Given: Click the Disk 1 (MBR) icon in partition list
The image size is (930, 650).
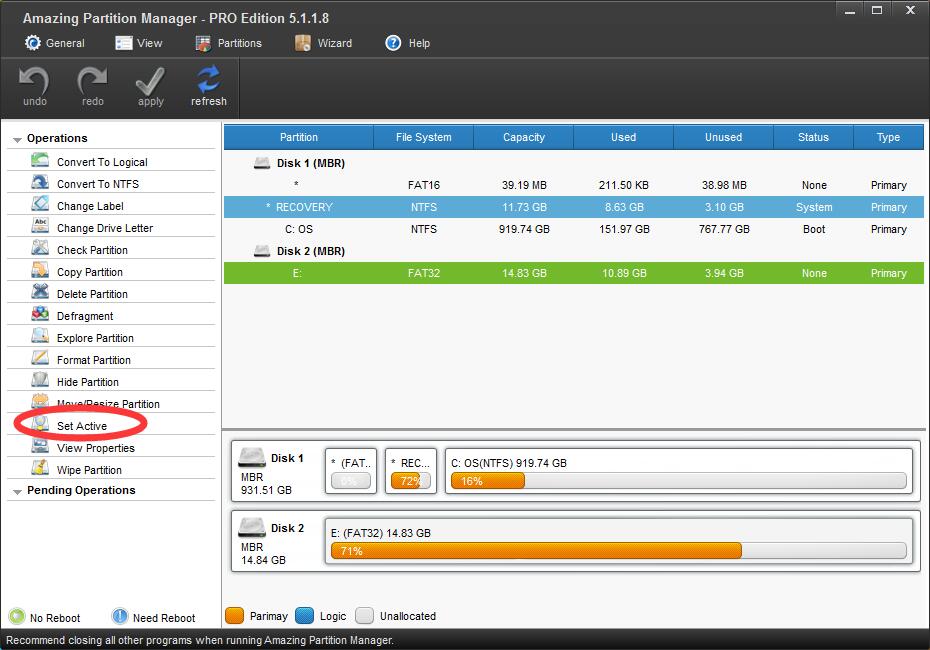Looking at the screenshot, I should coord(262,162).
